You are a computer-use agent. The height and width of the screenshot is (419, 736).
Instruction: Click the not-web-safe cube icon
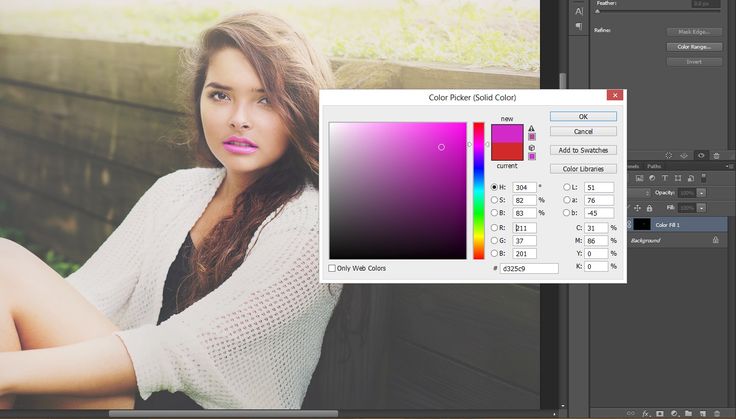coord(532,147)
